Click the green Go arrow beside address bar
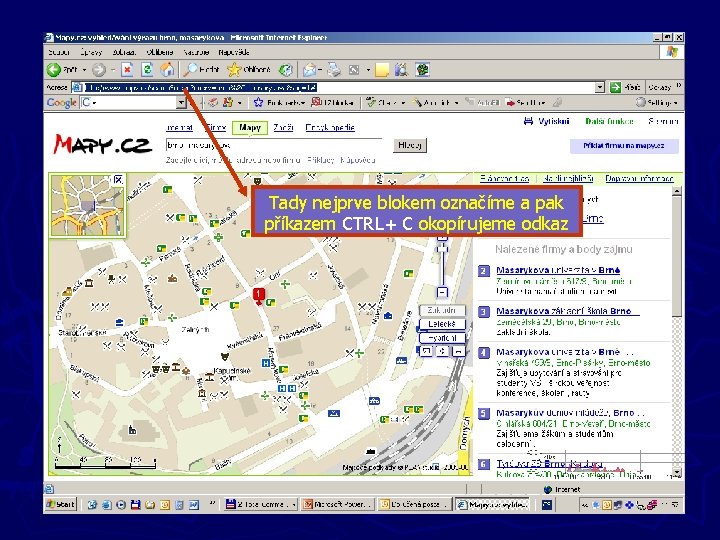Screen dimensions: 720x540 click(615, 87)
